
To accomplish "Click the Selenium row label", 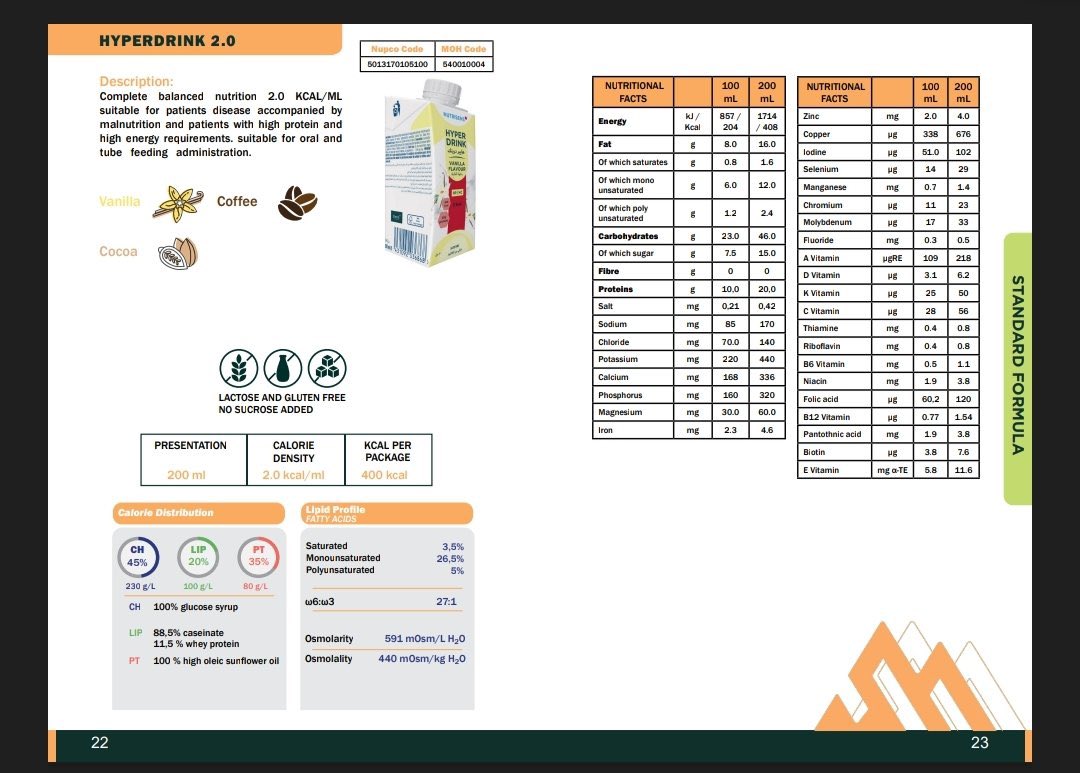I will click(x=820, y=169).
